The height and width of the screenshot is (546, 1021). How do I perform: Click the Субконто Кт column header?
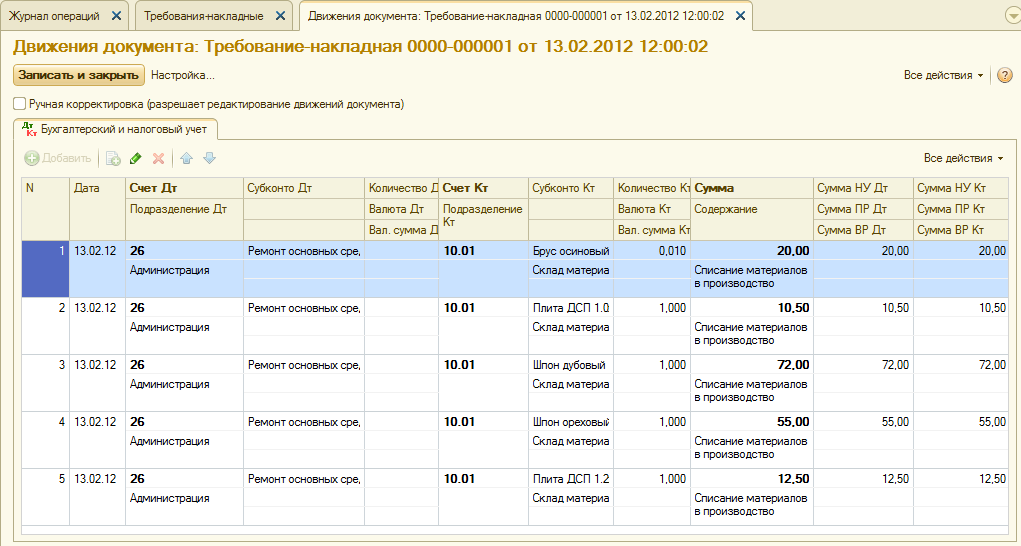(570, 188)
